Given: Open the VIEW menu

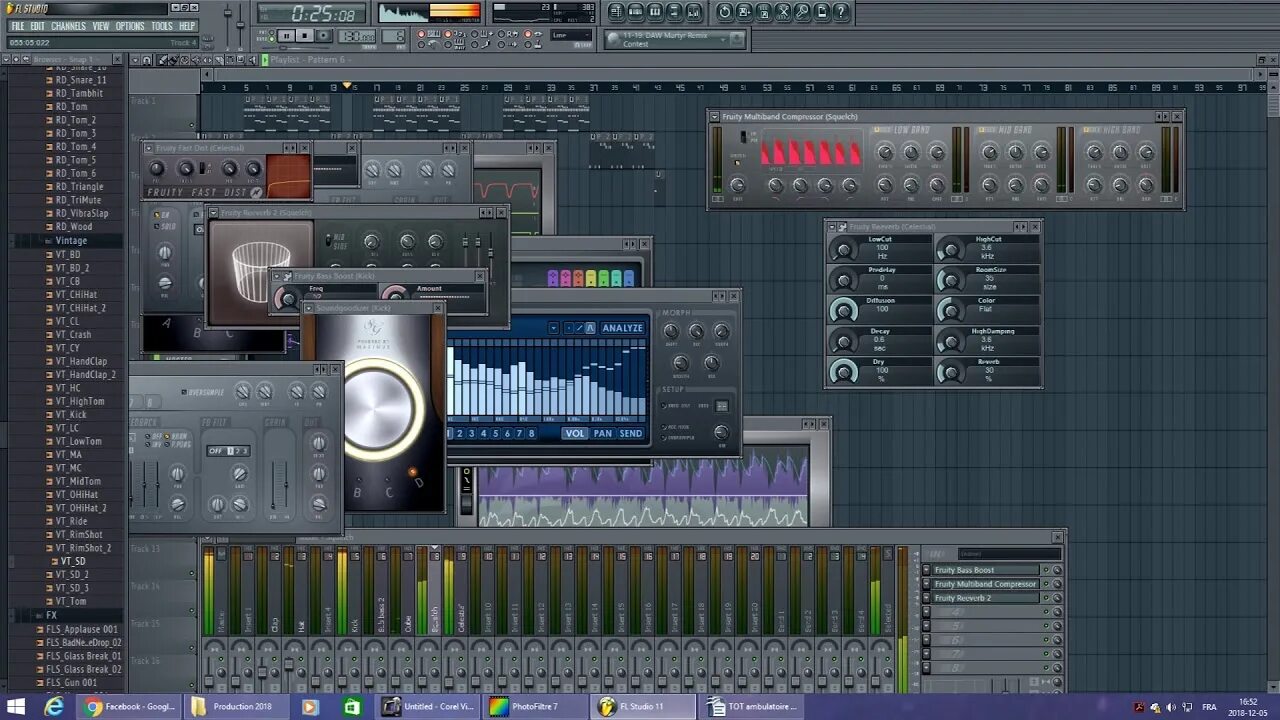Looking at the screenshot, I should click(x=101, y=26).
